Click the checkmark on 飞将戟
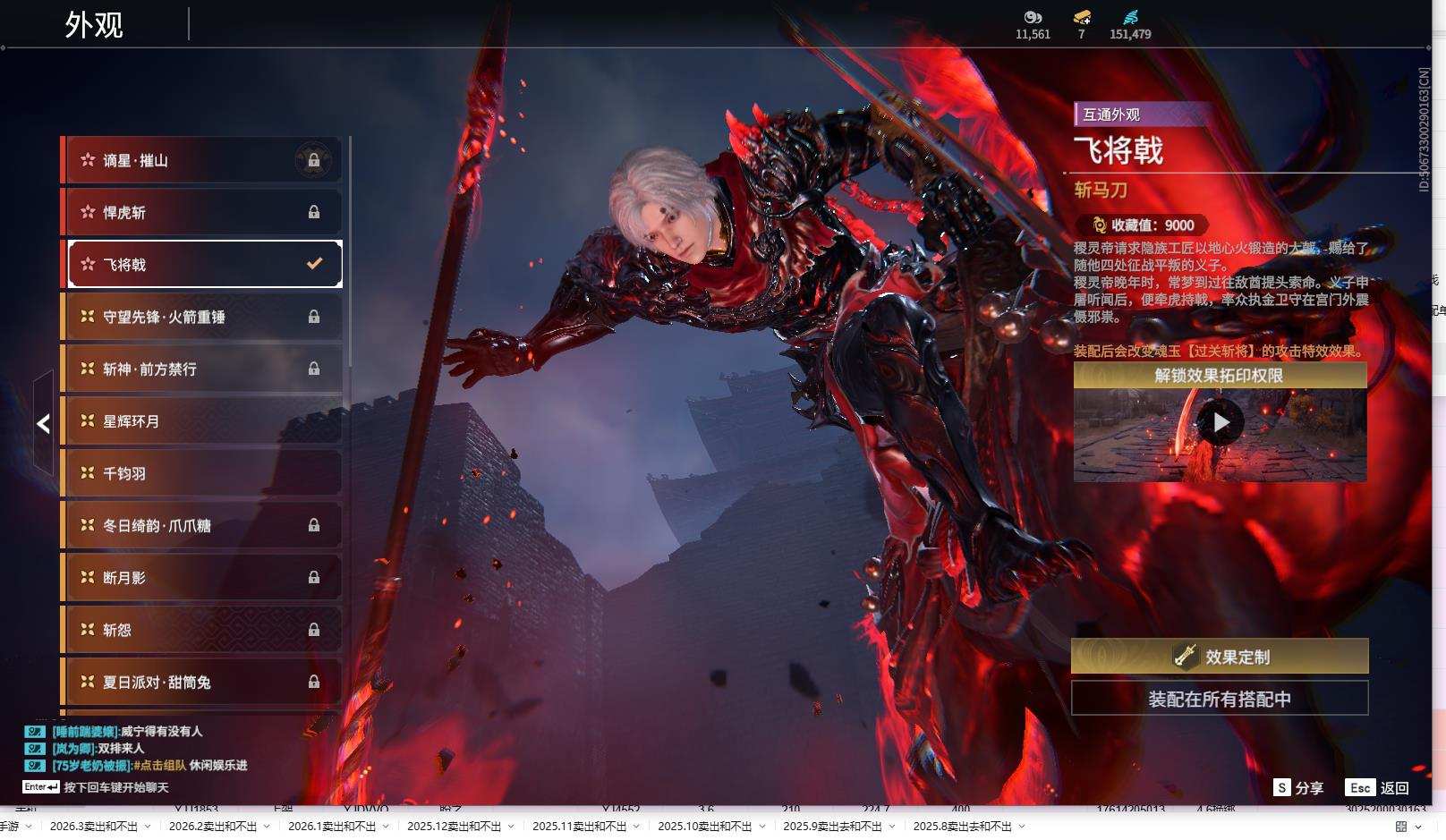This screenshot has width=1446, height=840. pyautogui.click(x=314, y=264)
